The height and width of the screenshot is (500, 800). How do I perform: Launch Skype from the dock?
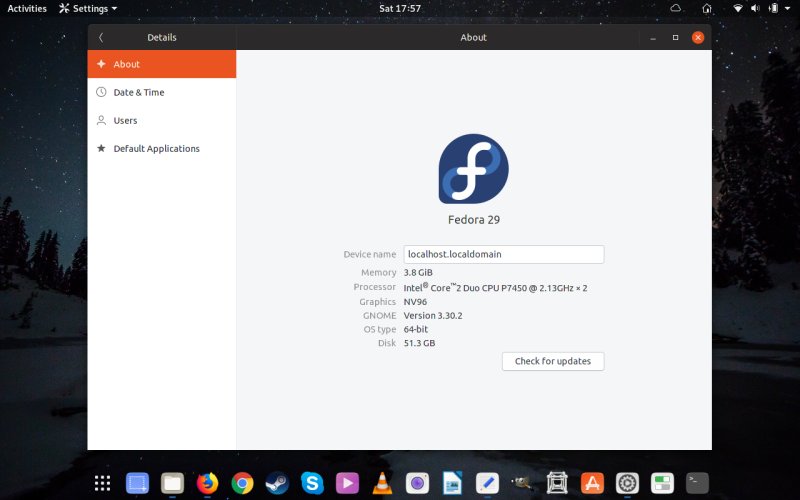point(312,484)
